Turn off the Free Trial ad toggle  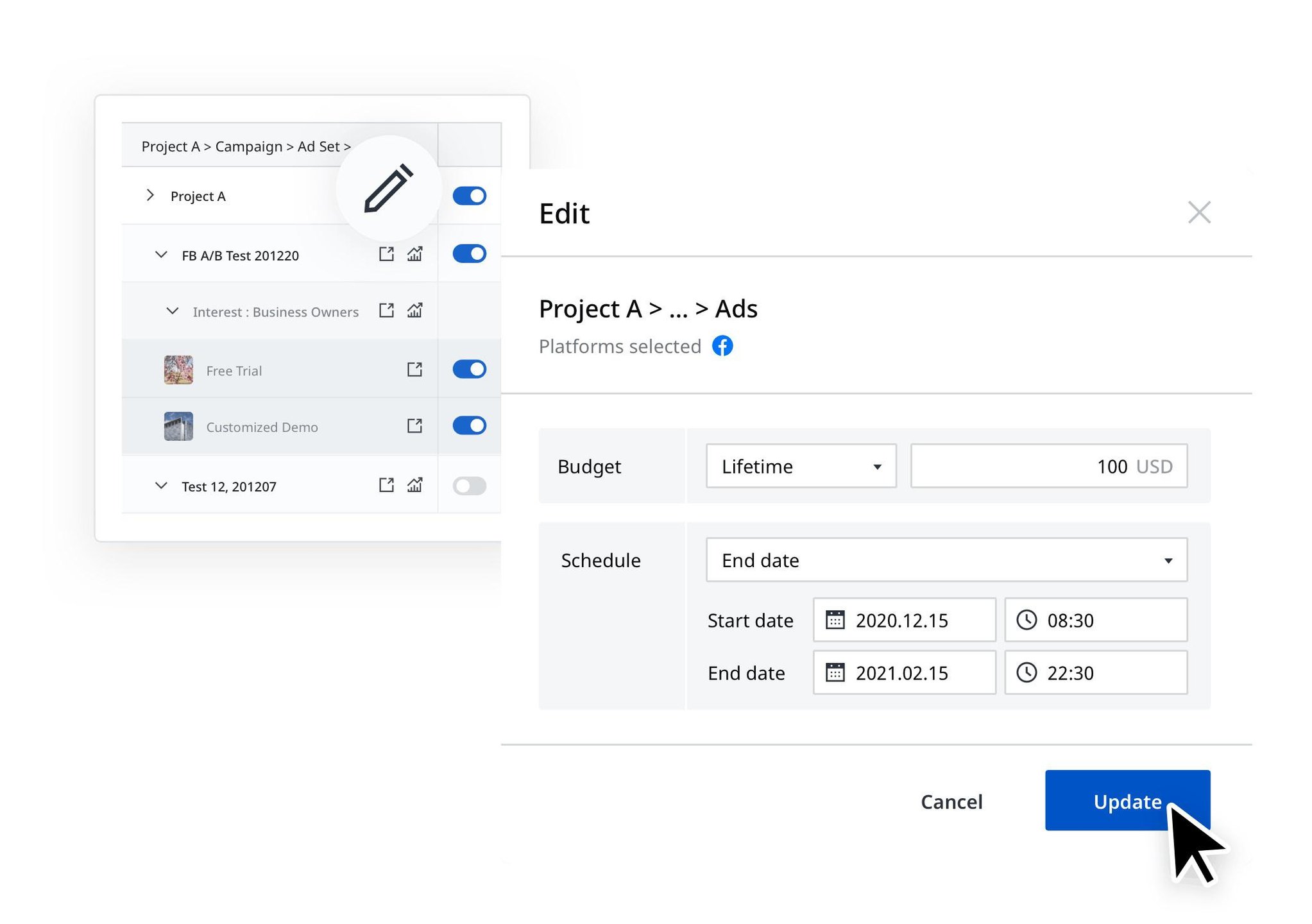point(469,369)
